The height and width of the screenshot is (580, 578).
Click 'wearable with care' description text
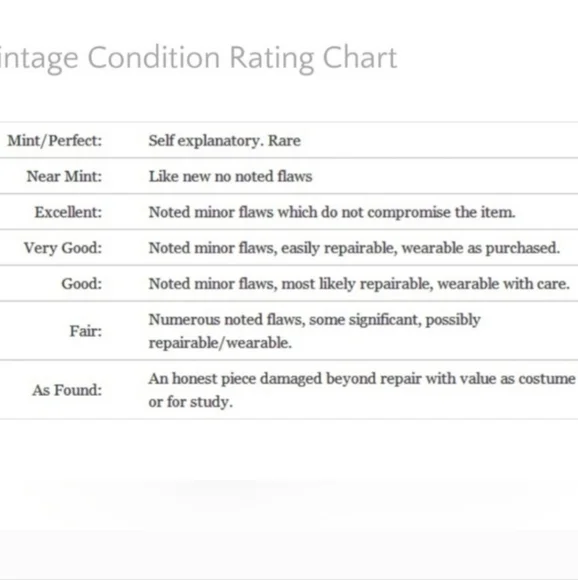coord(503,284)
